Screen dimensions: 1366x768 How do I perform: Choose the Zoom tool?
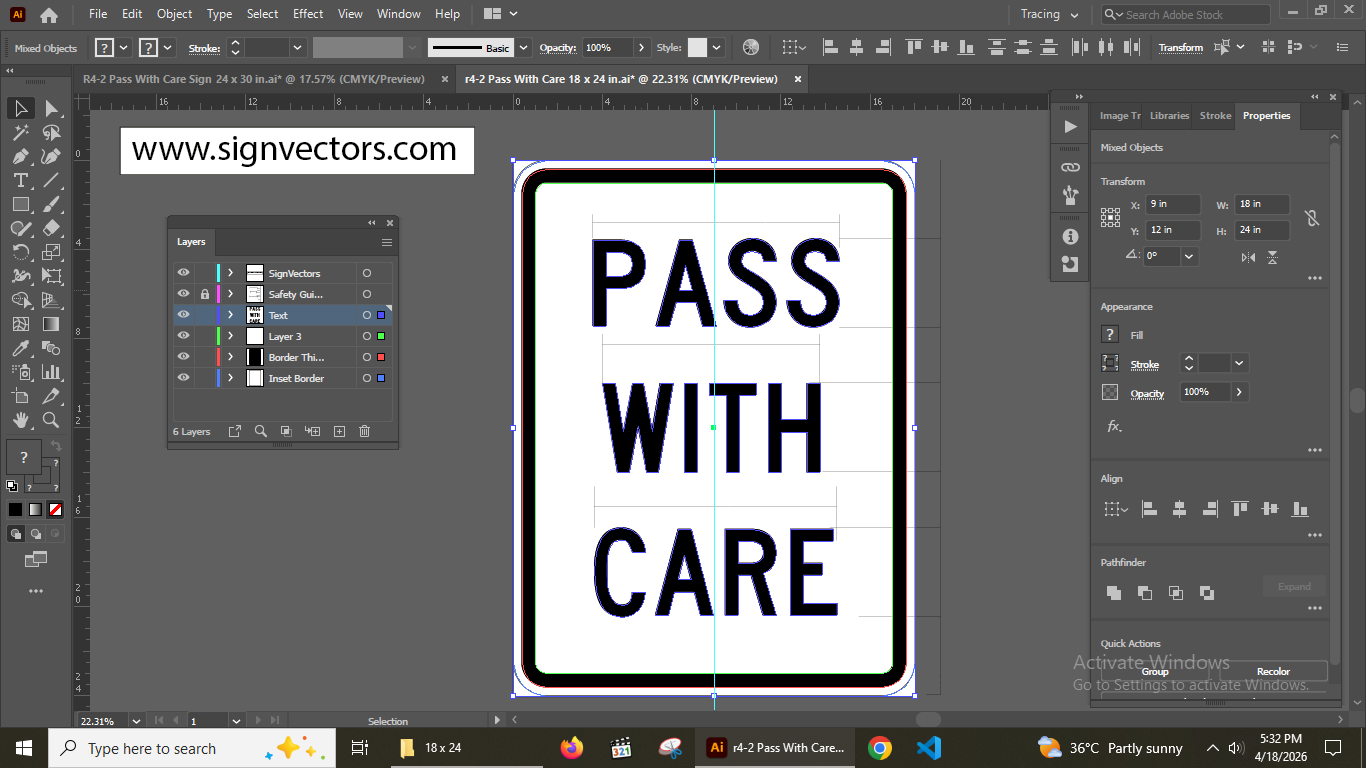(51, 420)
